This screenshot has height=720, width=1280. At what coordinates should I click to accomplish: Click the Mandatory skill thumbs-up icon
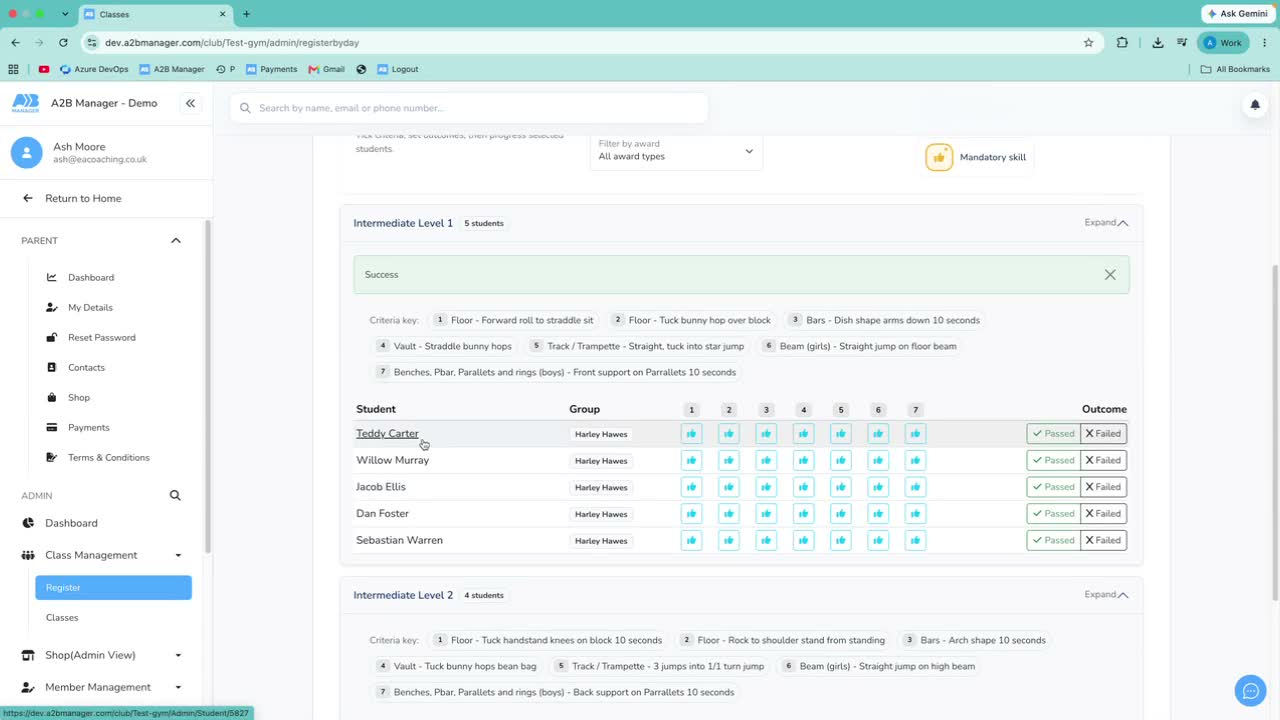[x=939, y=157]
